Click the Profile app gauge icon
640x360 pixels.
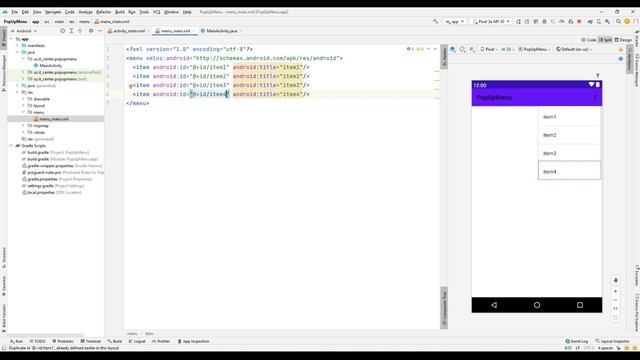click(x=562, y=21)
